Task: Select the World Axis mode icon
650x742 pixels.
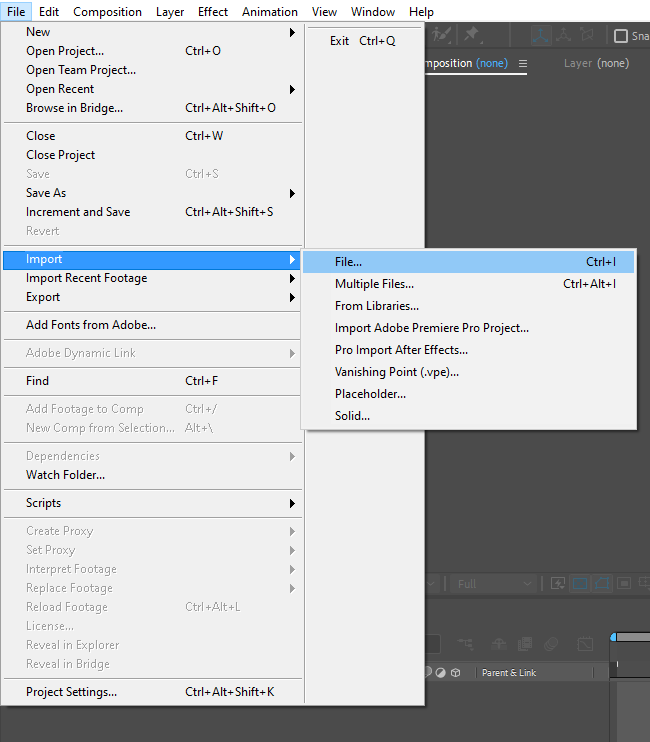Action: (x=564, y=35)
